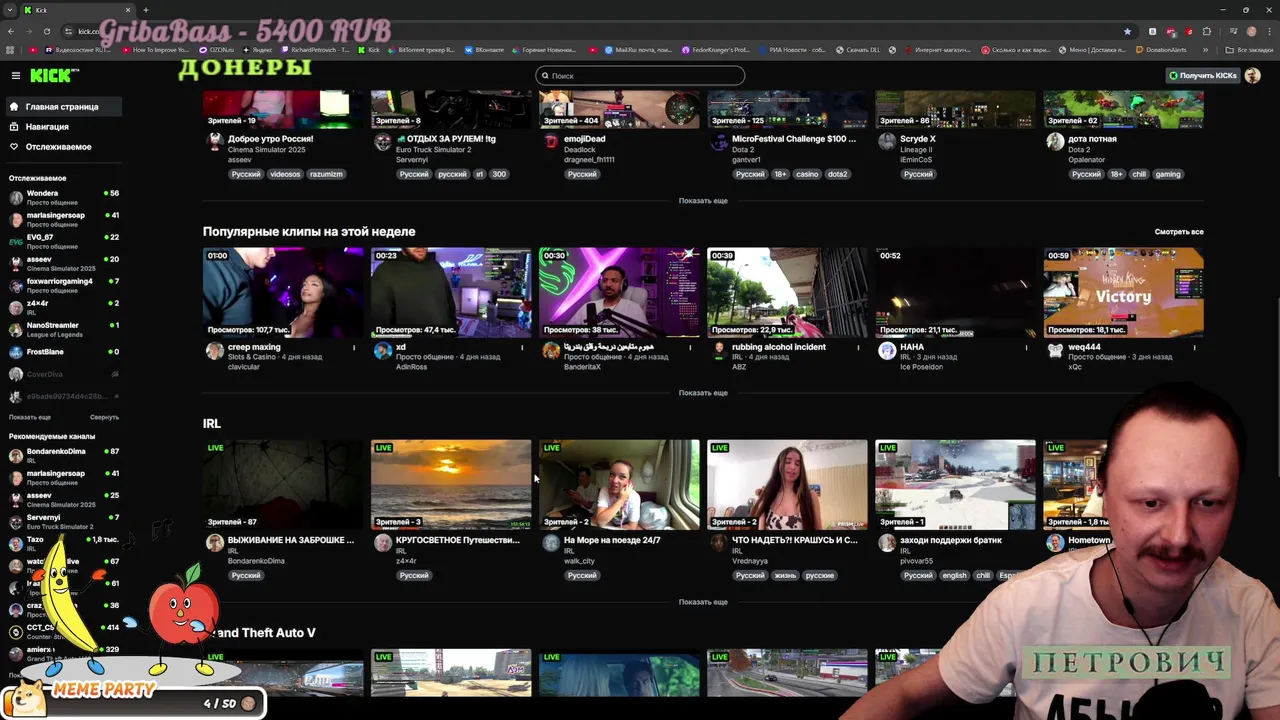This screenshot has width=1280, height=720.
Task: Open the options menu for the weq444 clip
Action: [x=1194, y=348]
